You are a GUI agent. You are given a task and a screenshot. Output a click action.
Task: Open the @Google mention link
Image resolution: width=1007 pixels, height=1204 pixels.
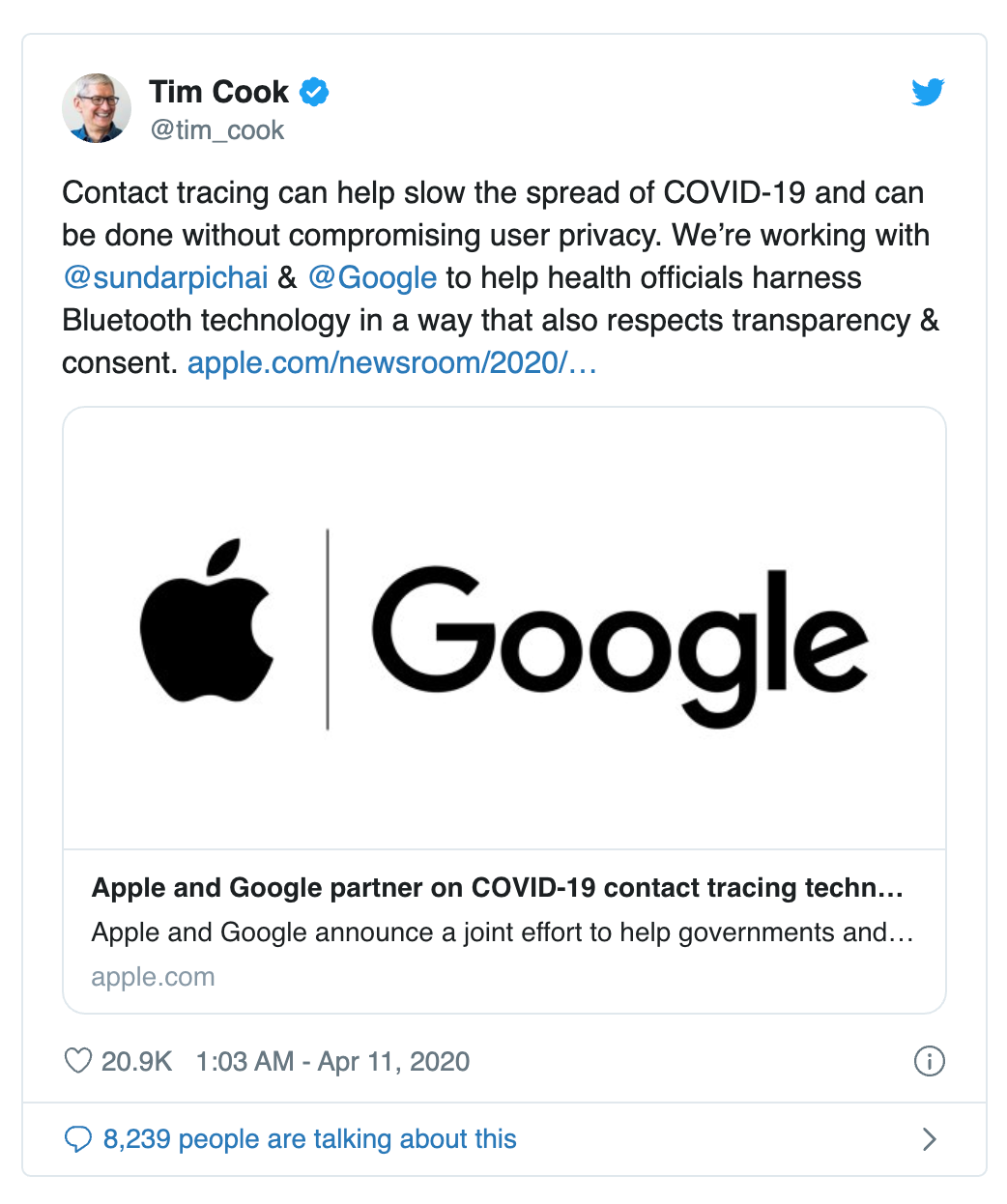pos(373,278)
